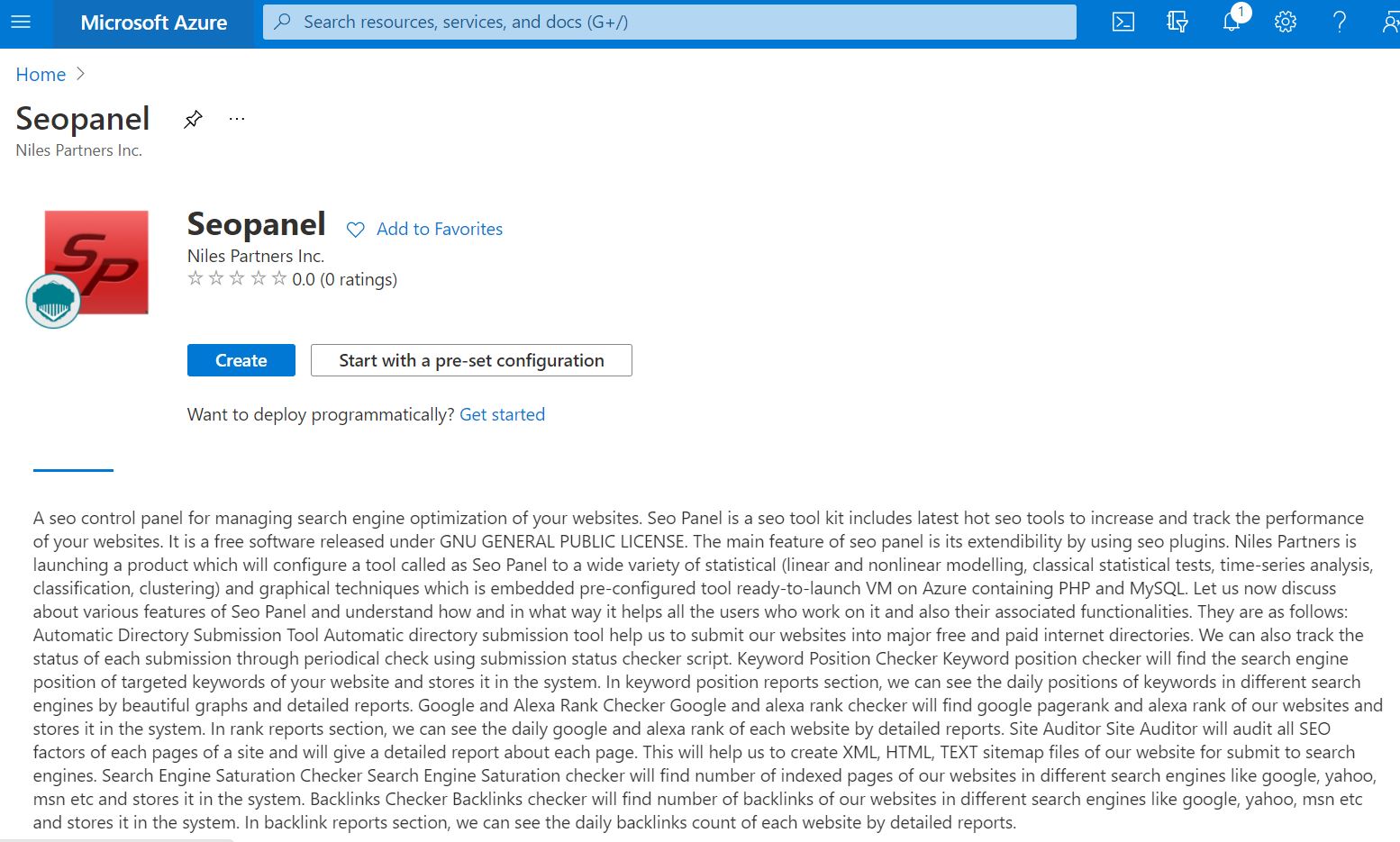
Task: Click the chevron after the Home breadcrumb
Action: 80,74
